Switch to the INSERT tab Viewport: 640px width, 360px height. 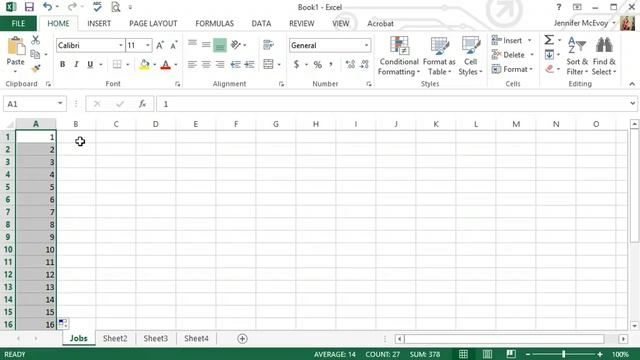[x=99, y=23]
